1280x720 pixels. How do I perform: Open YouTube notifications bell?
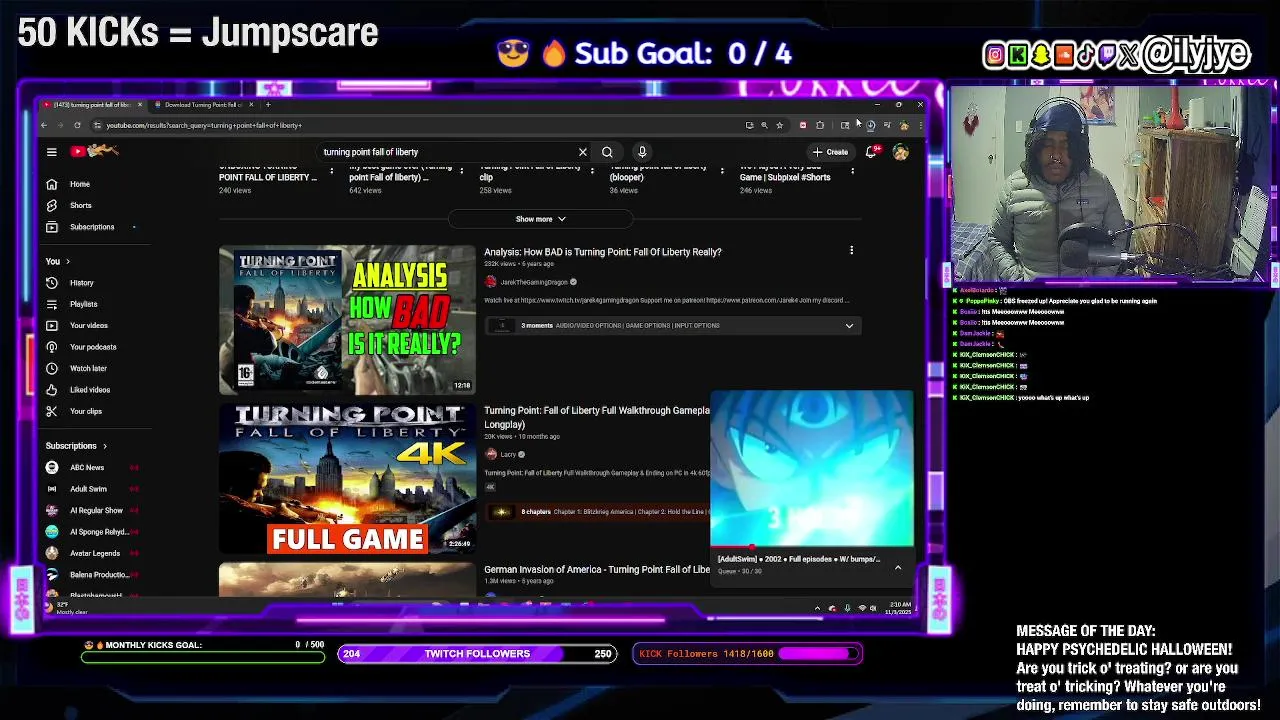(871, 152)
